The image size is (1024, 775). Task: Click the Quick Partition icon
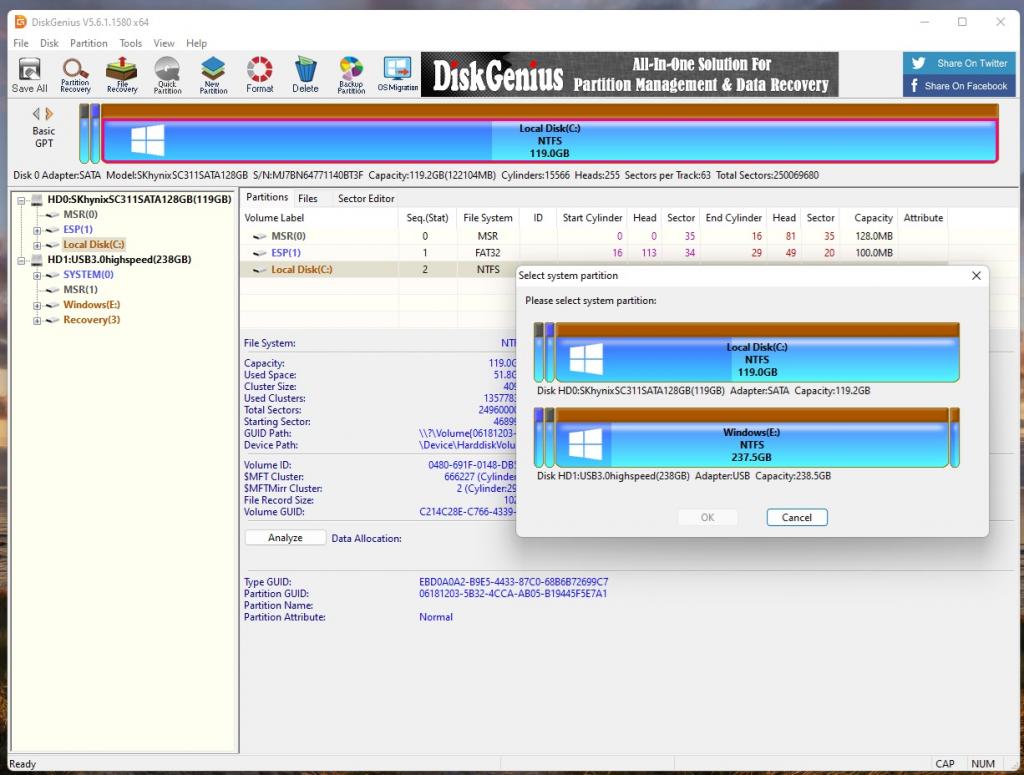click(167, 75)
